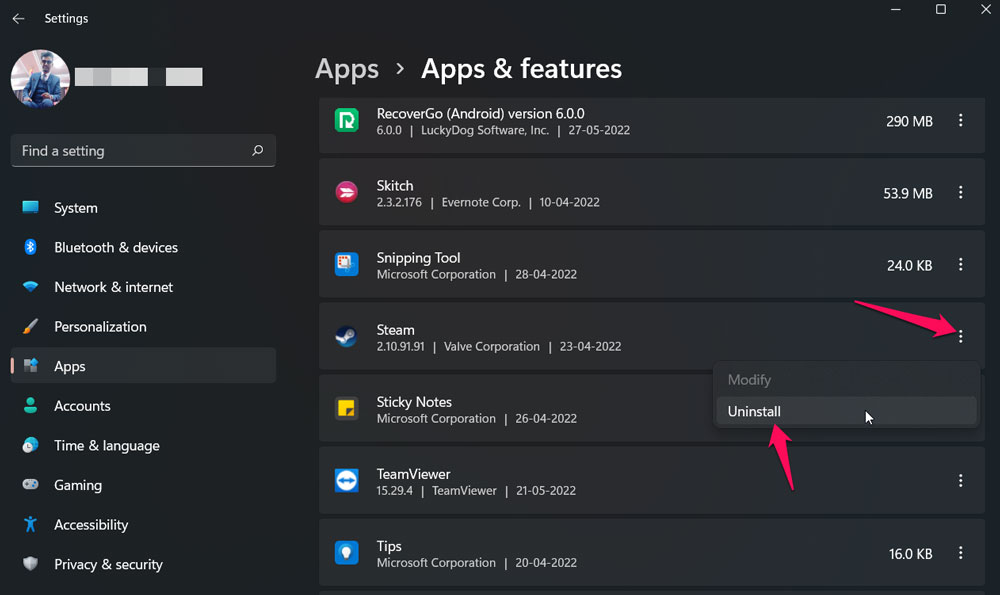Viewport: 1000px width, 595px height.
Task: Click the user profile picture
Action: [40, 79]
